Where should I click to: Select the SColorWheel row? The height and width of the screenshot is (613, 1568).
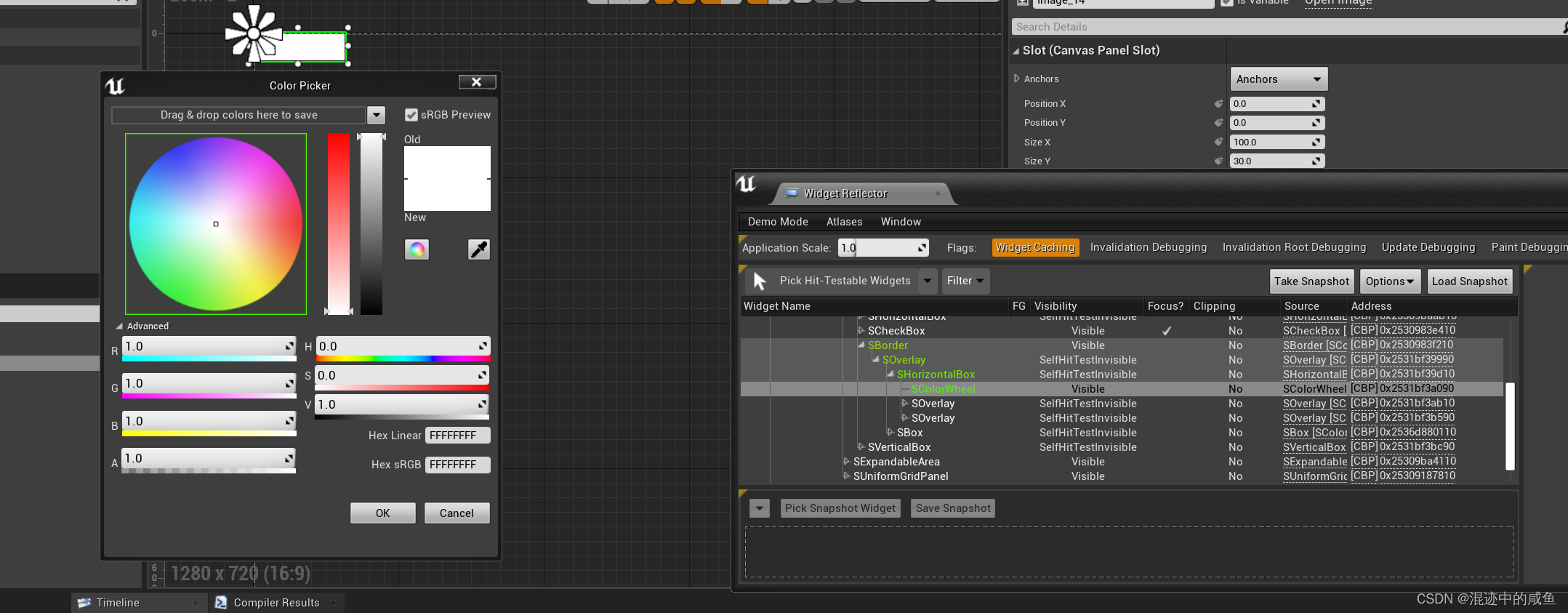coord(1122,389)
